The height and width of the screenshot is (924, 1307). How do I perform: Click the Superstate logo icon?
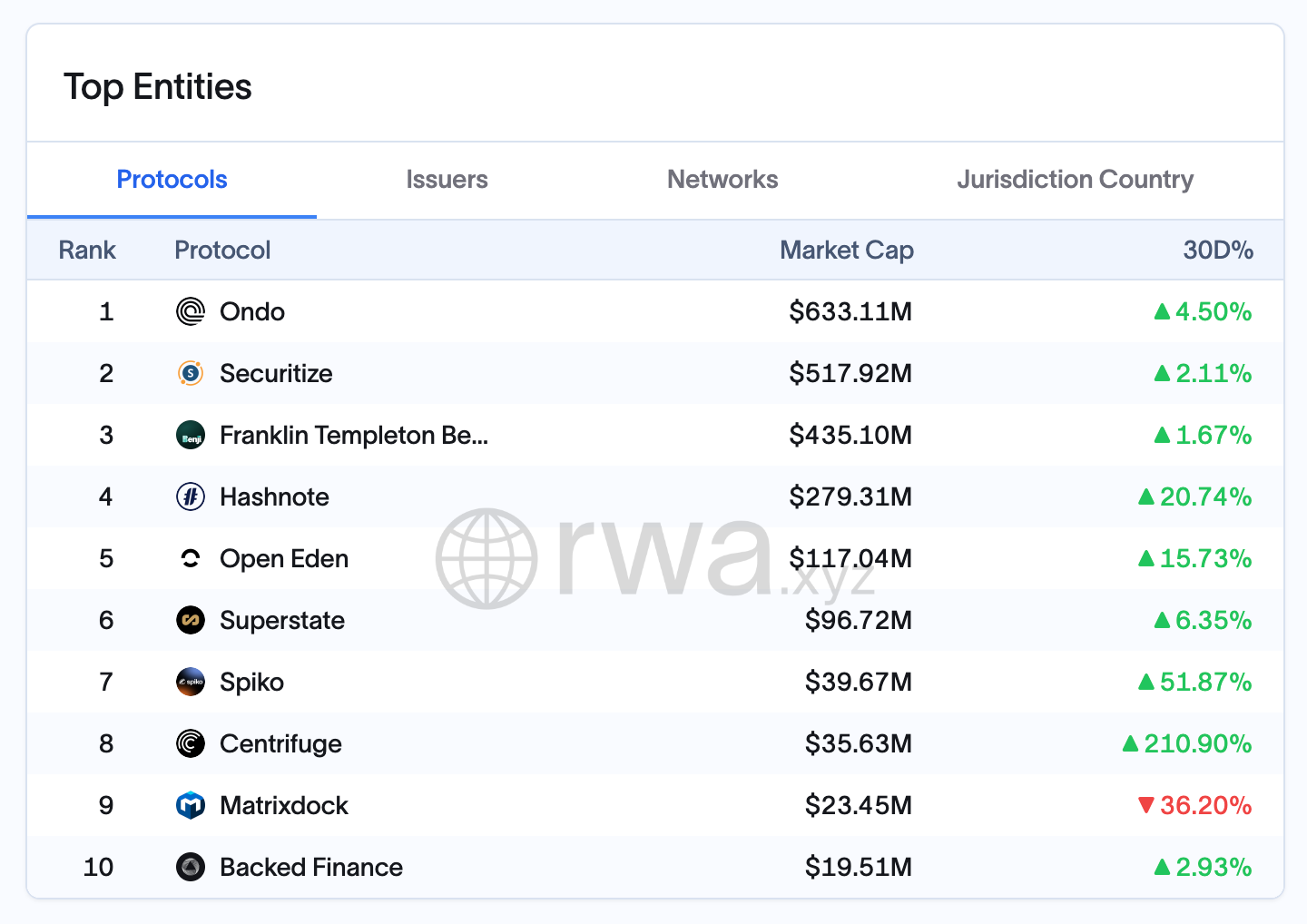click(x=191, y=620)
